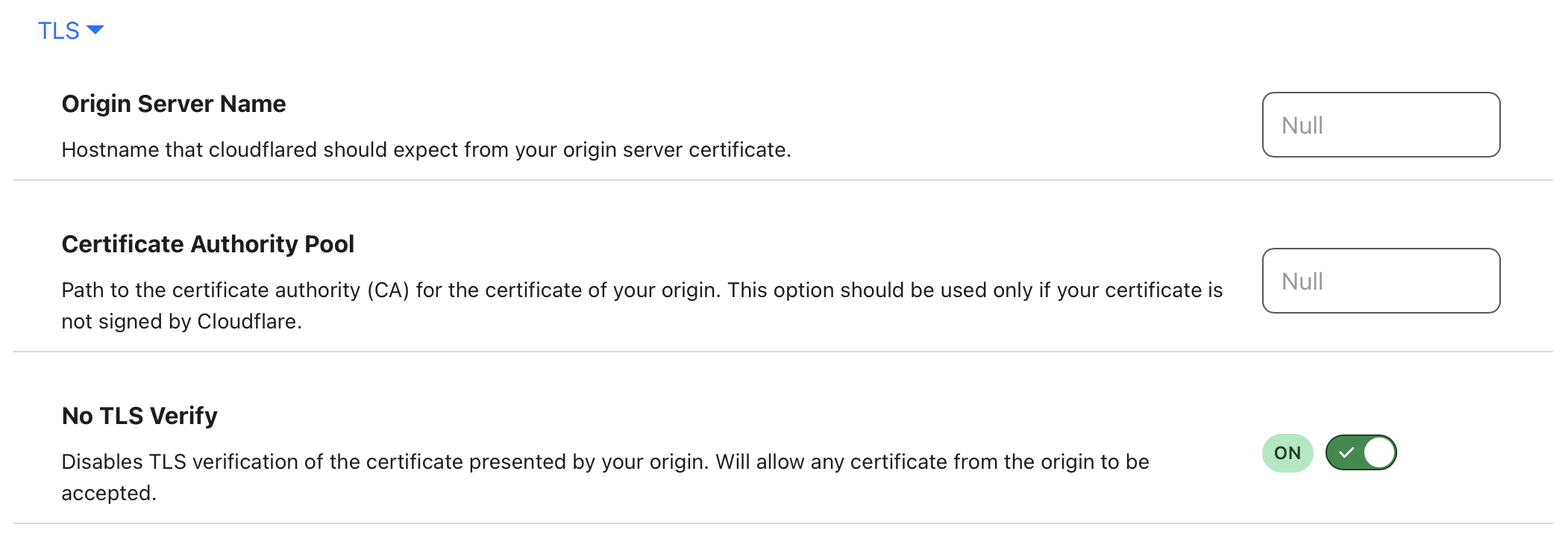This screenshot has height=539, width=1568.
Task: Focus the Origin Server Name input field
Action: [1381, 125]
